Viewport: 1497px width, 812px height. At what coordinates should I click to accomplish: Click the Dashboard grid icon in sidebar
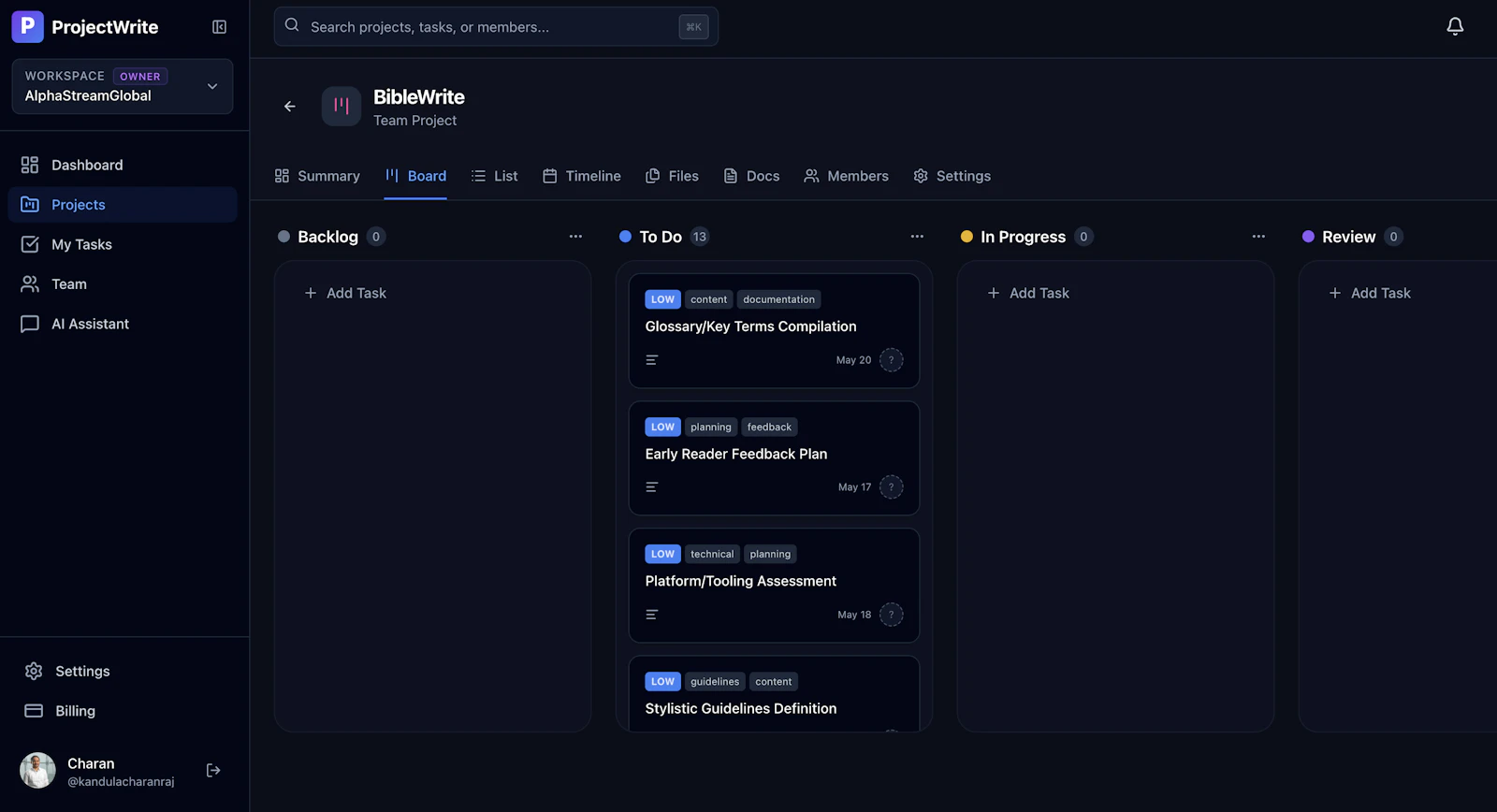click(30, 165)
